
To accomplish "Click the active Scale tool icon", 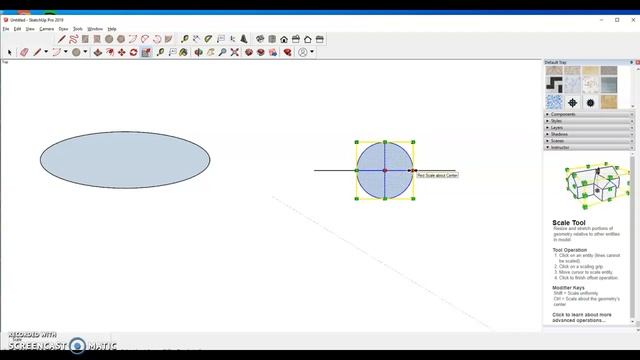I will [146, 52].
